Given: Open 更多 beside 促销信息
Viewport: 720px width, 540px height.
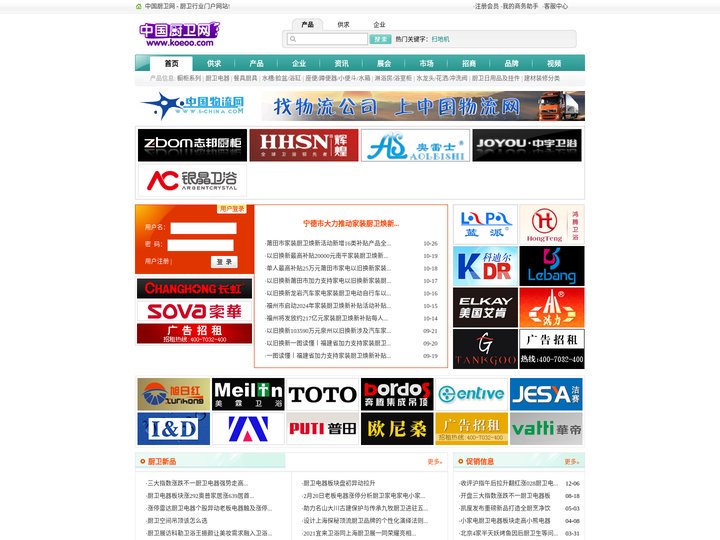Looking at the screenshot, I should pos(572,461).
